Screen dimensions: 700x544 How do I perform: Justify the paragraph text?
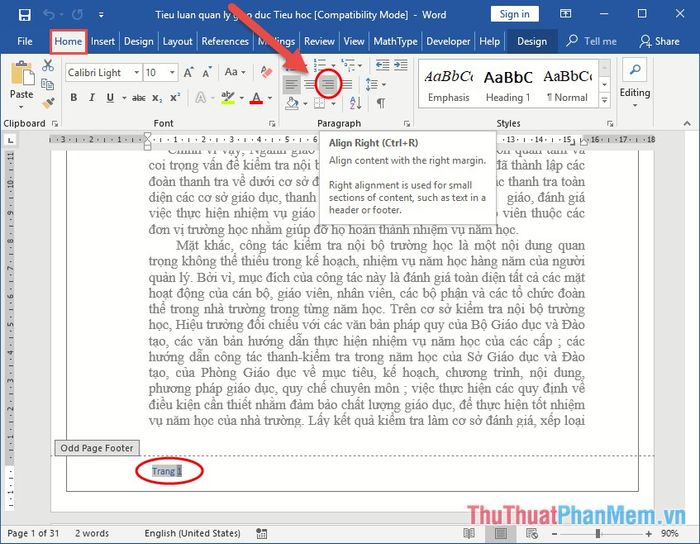(x=347, y=84)
